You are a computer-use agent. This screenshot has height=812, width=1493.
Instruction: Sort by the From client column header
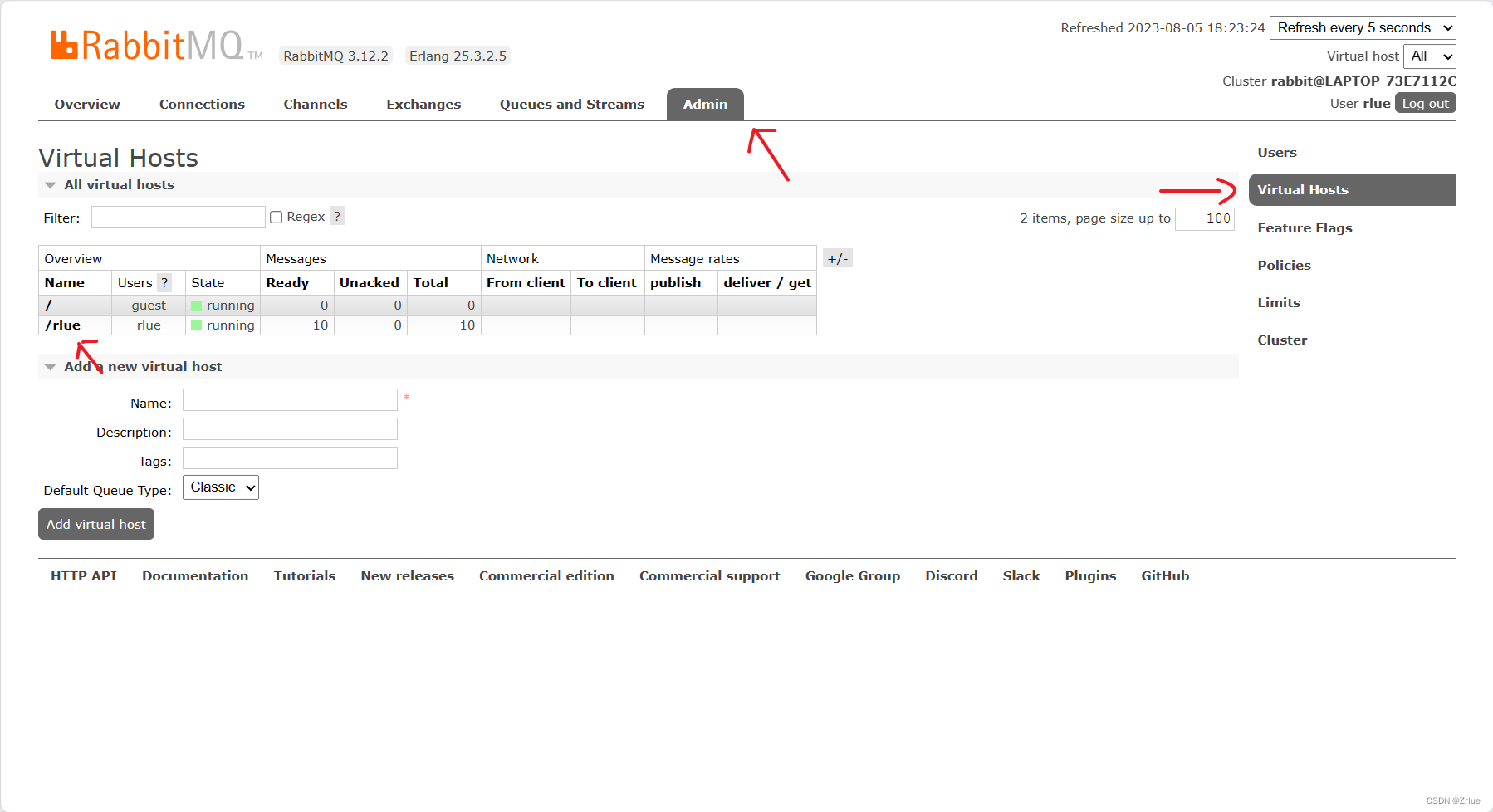click(x=526, y=282)
